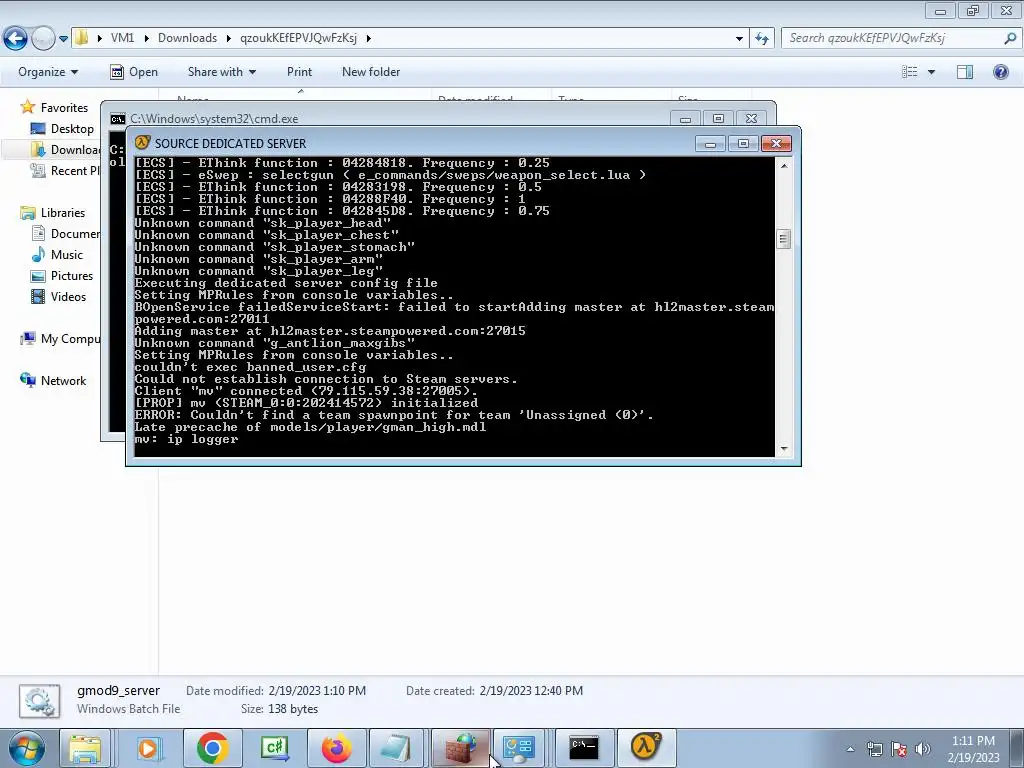This screenshot has width=1024, height=768.
Task: Open the view options dropdown arrow
Action: click(931, 72)
